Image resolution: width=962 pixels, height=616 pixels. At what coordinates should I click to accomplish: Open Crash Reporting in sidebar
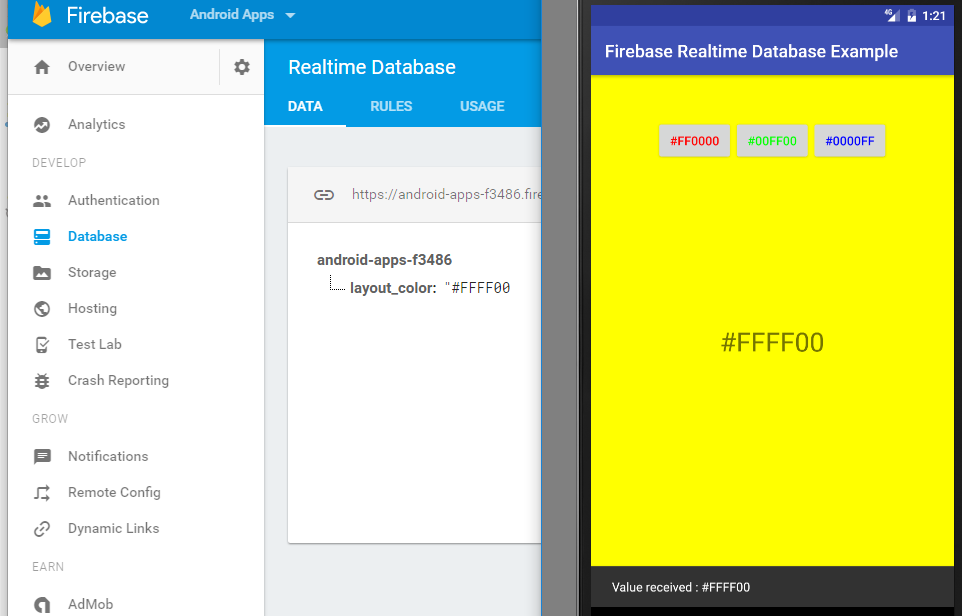(118, 380)
